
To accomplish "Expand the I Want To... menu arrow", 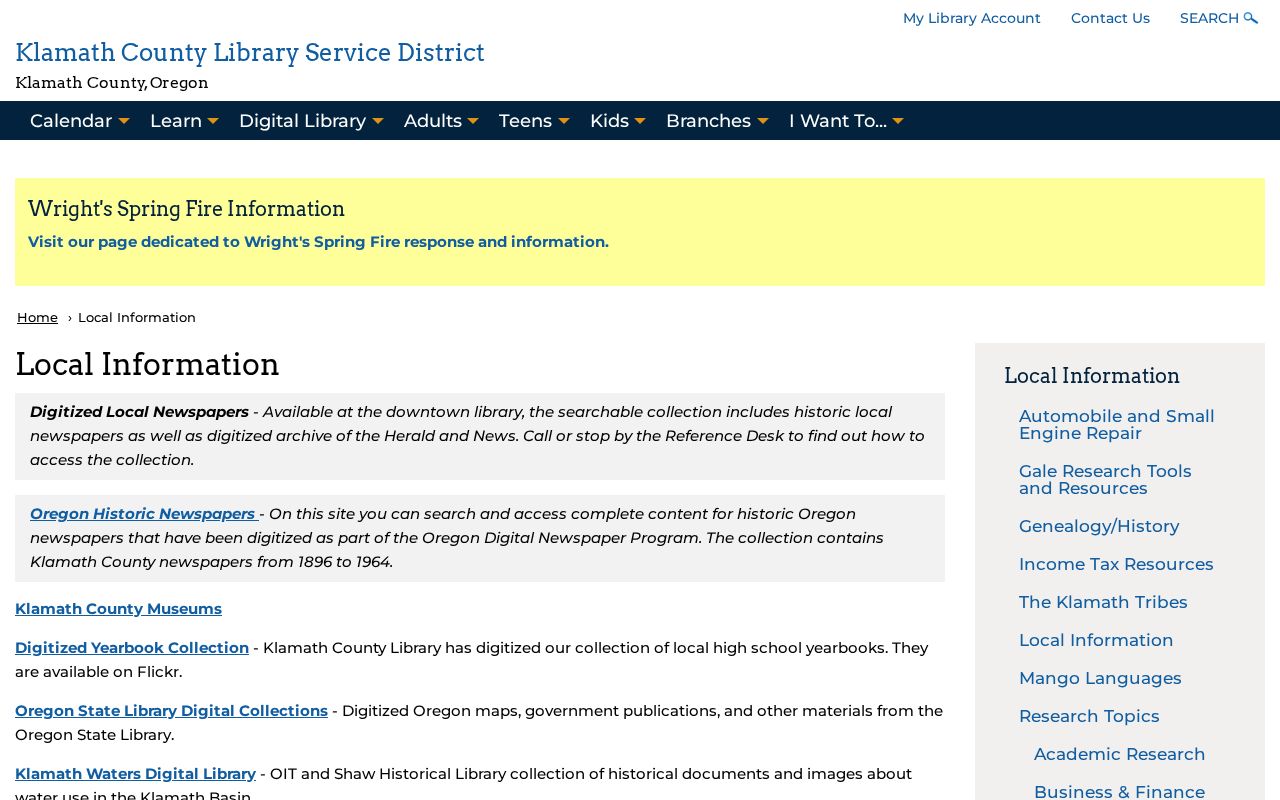I will pos(898,121).
